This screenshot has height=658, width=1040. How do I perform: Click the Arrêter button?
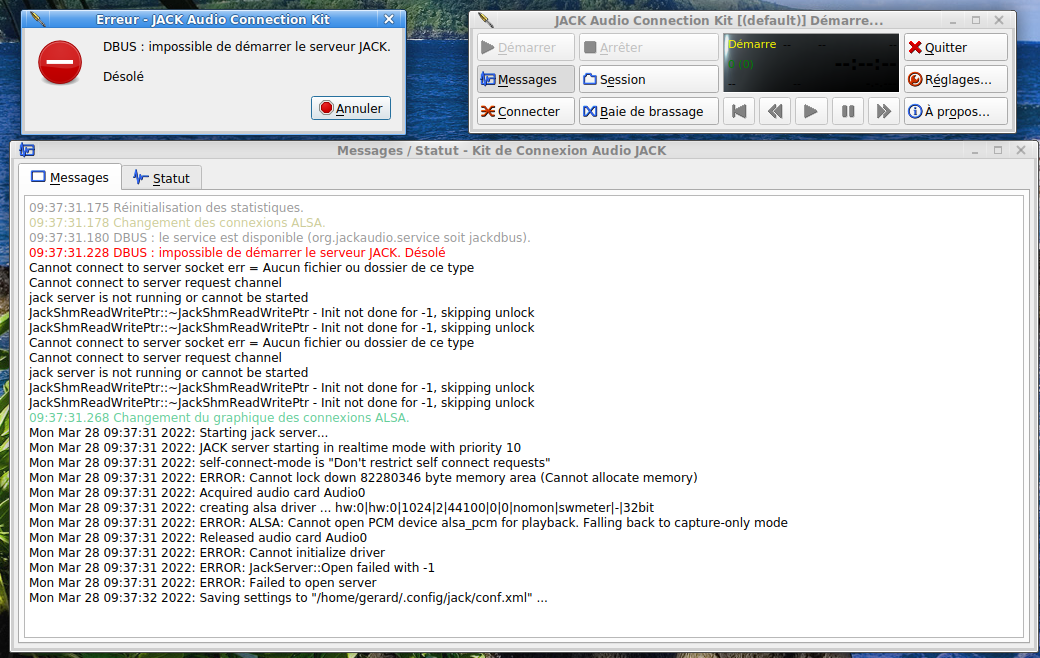649,47
